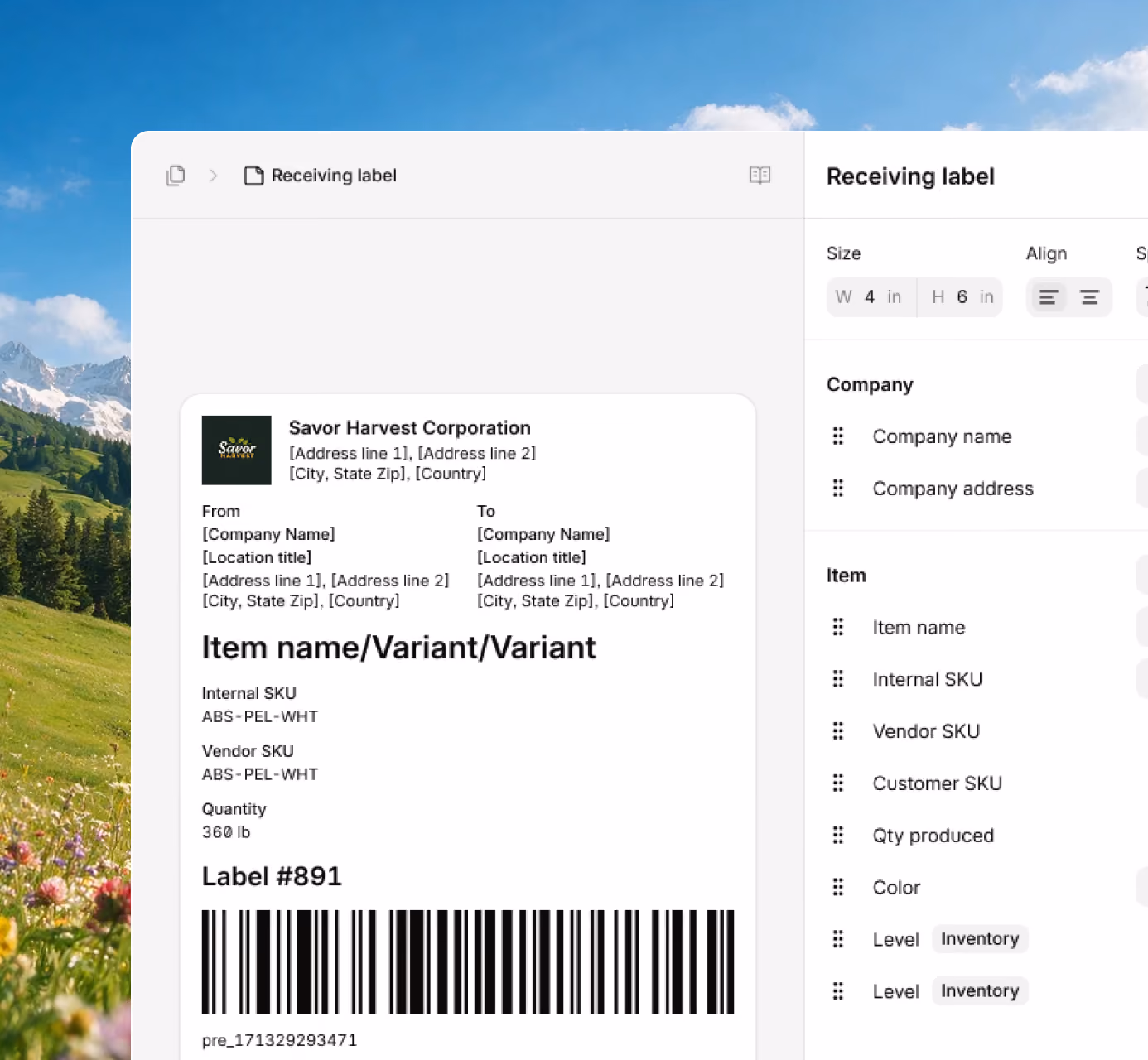This screenshot has width=1148, height=1060.
Task: Grab the drag handle for Item name
Action: [x=838, y=628]
